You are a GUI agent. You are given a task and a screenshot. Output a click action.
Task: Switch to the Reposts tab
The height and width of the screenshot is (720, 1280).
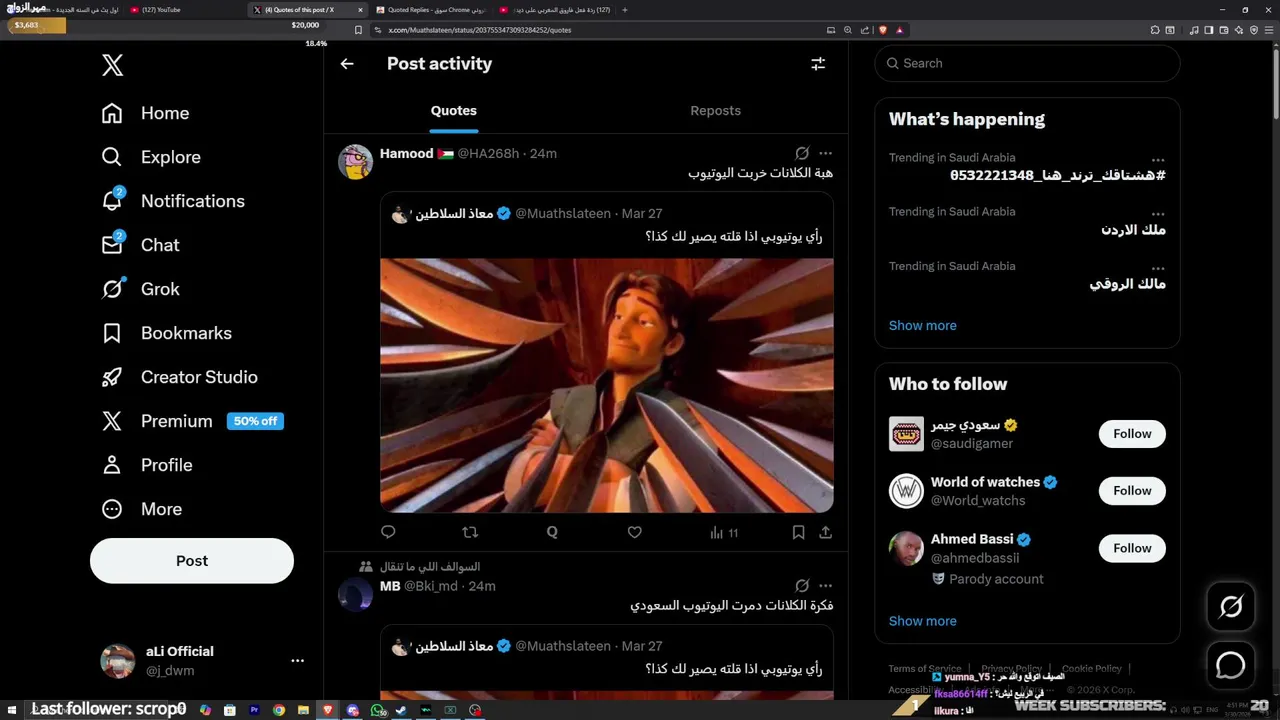[x=716, y=111]
